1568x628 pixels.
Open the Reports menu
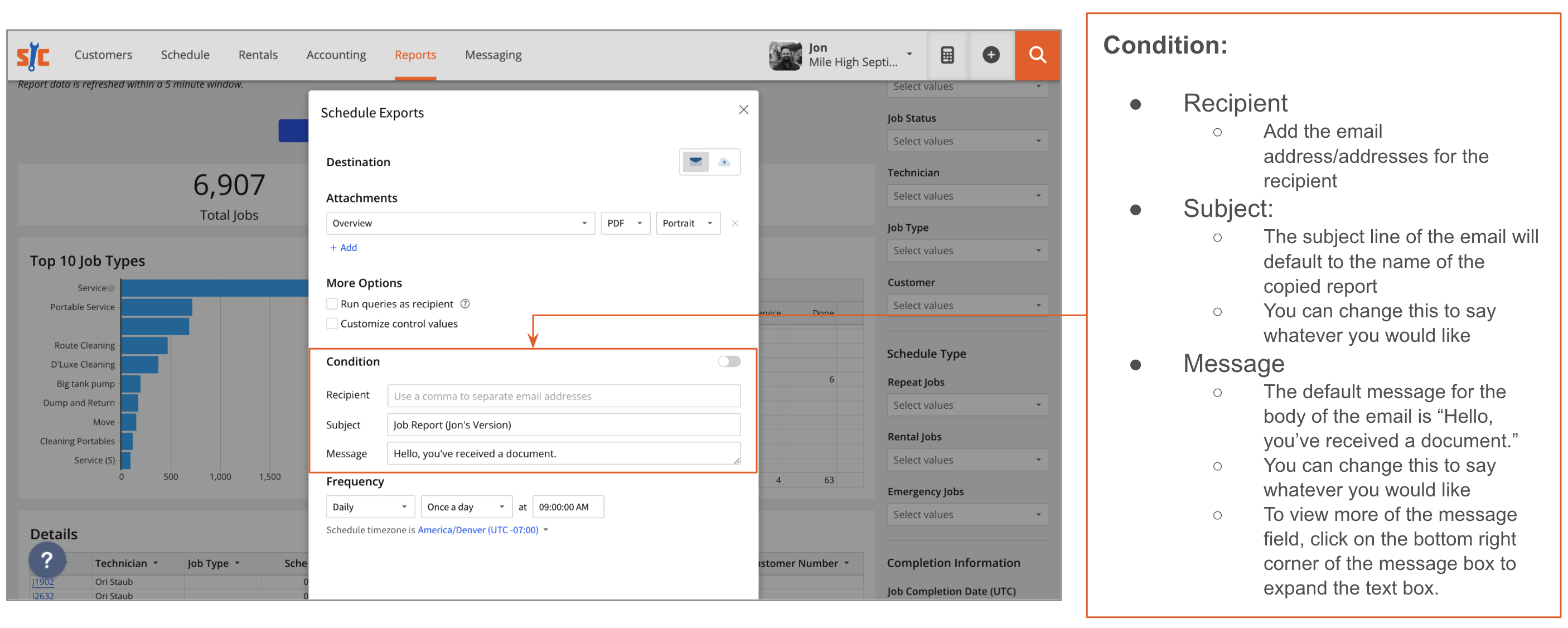pyautogui.click(x=415, y=55)
